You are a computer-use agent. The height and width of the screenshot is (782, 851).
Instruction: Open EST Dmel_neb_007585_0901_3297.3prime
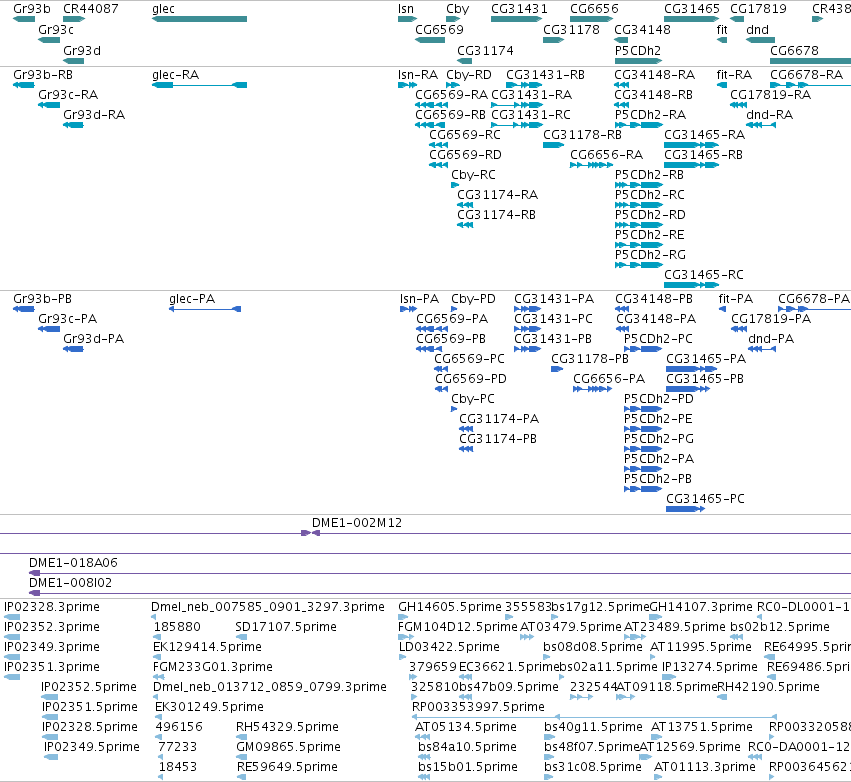click(268, 607)
